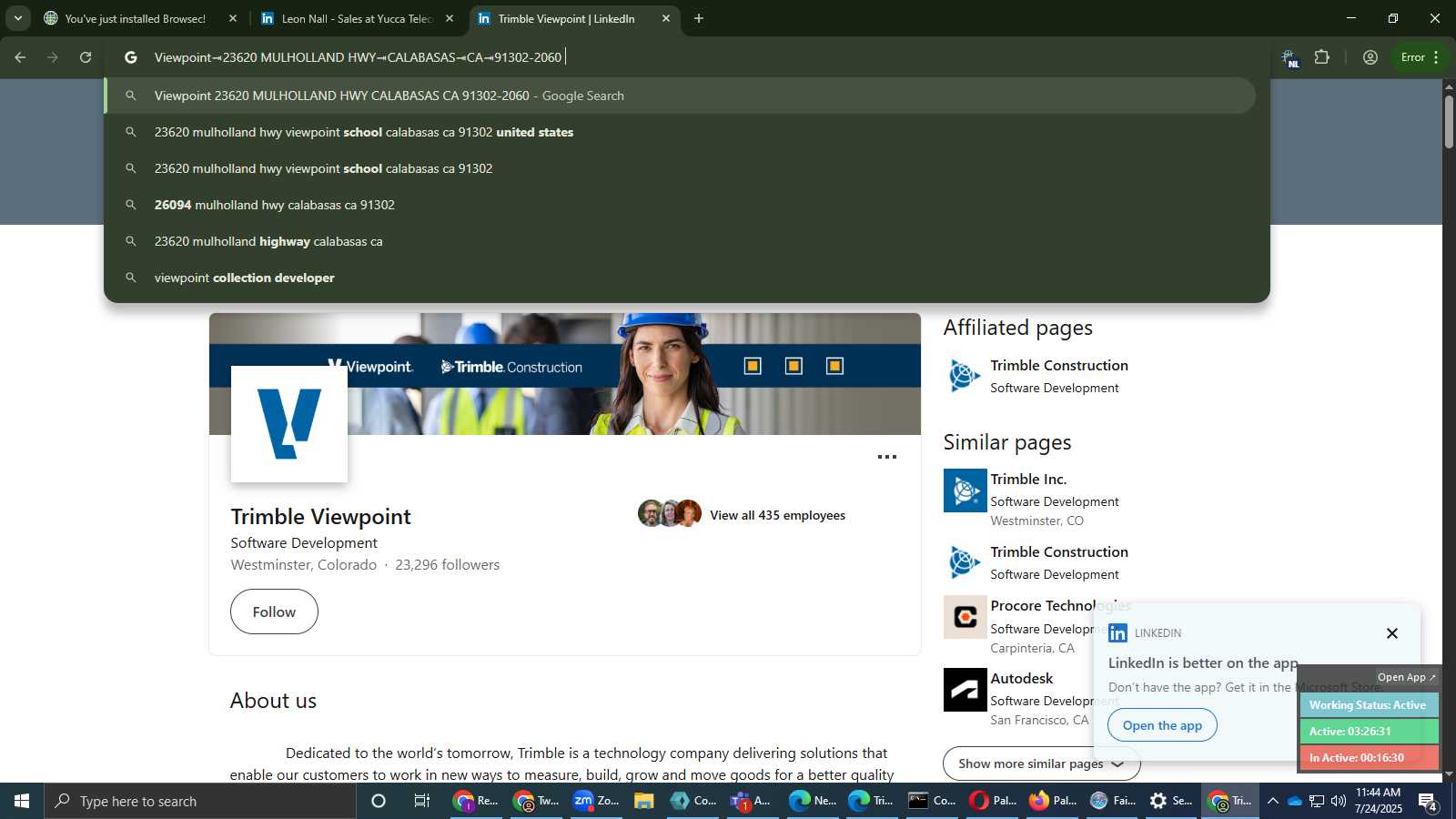Image resolution: width=1456 pixels, height=819 pixels.
Task: Switch to the Browsec installed tab
Action: point(135,18)
